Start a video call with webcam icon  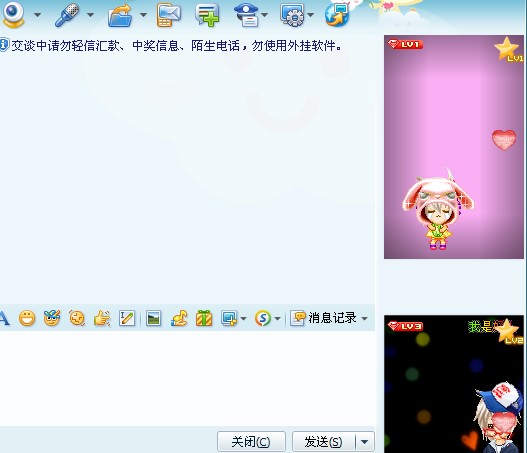pyautogui.click(x=13, y=14)
